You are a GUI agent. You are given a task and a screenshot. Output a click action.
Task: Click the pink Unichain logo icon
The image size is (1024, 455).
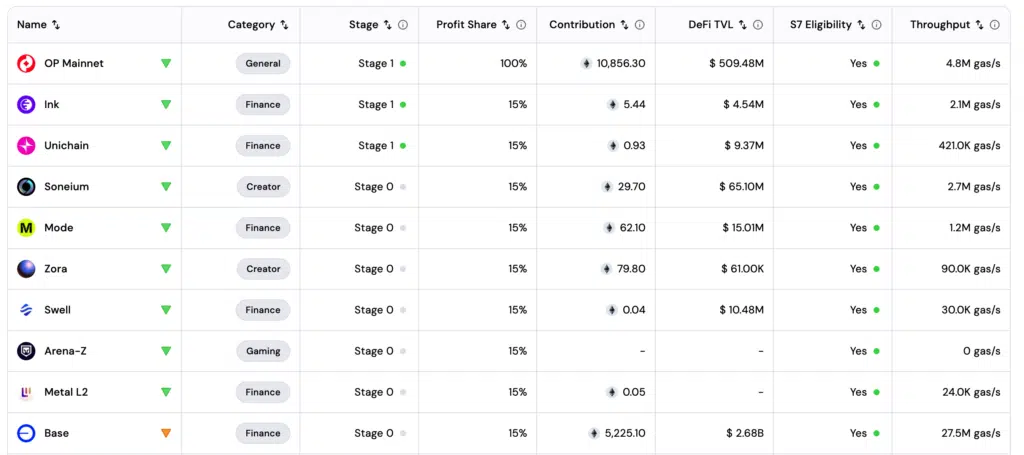click(26, 146)
